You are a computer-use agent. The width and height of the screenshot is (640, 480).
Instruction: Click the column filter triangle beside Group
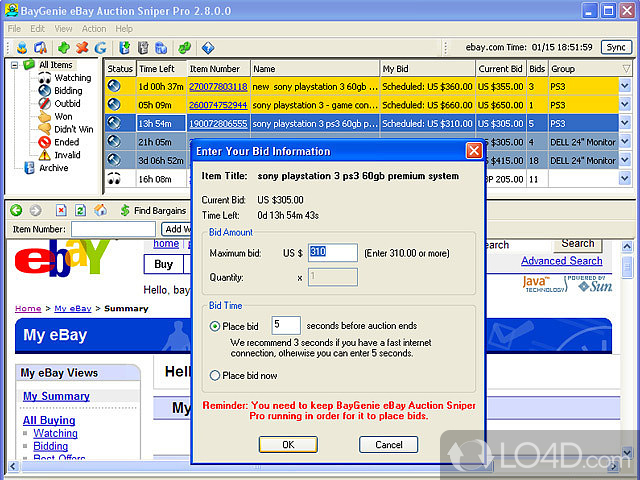(x=626, y=69)
